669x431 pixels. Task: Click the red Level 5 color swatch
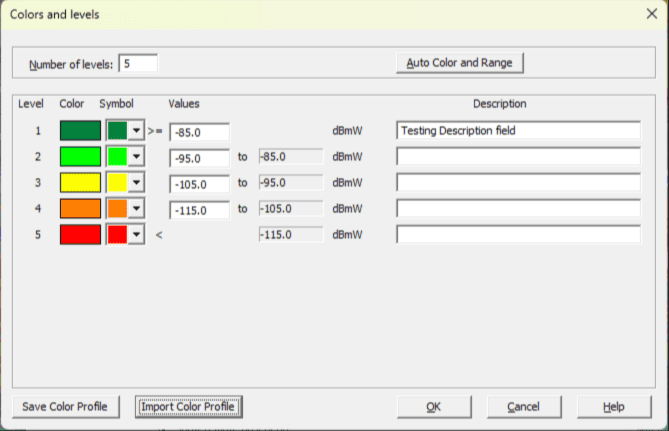coord(80,234)
